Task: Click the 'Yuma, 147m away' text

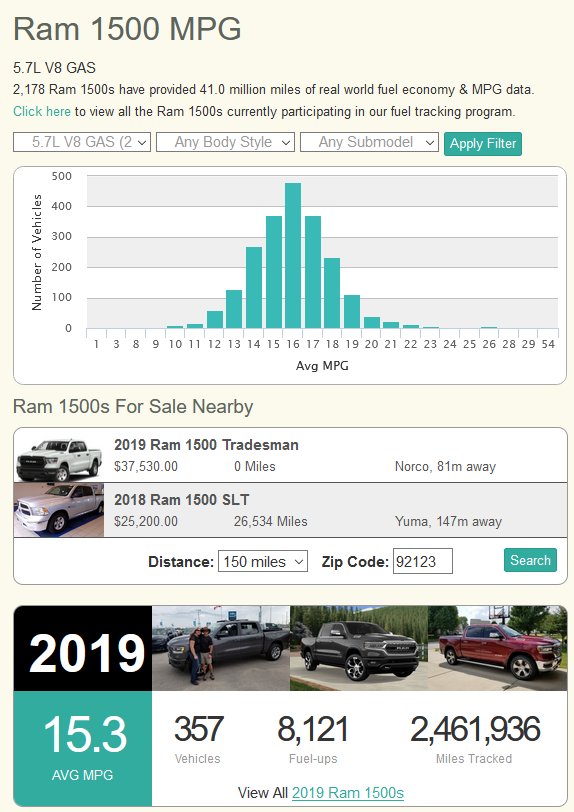Action: point(448,521)
